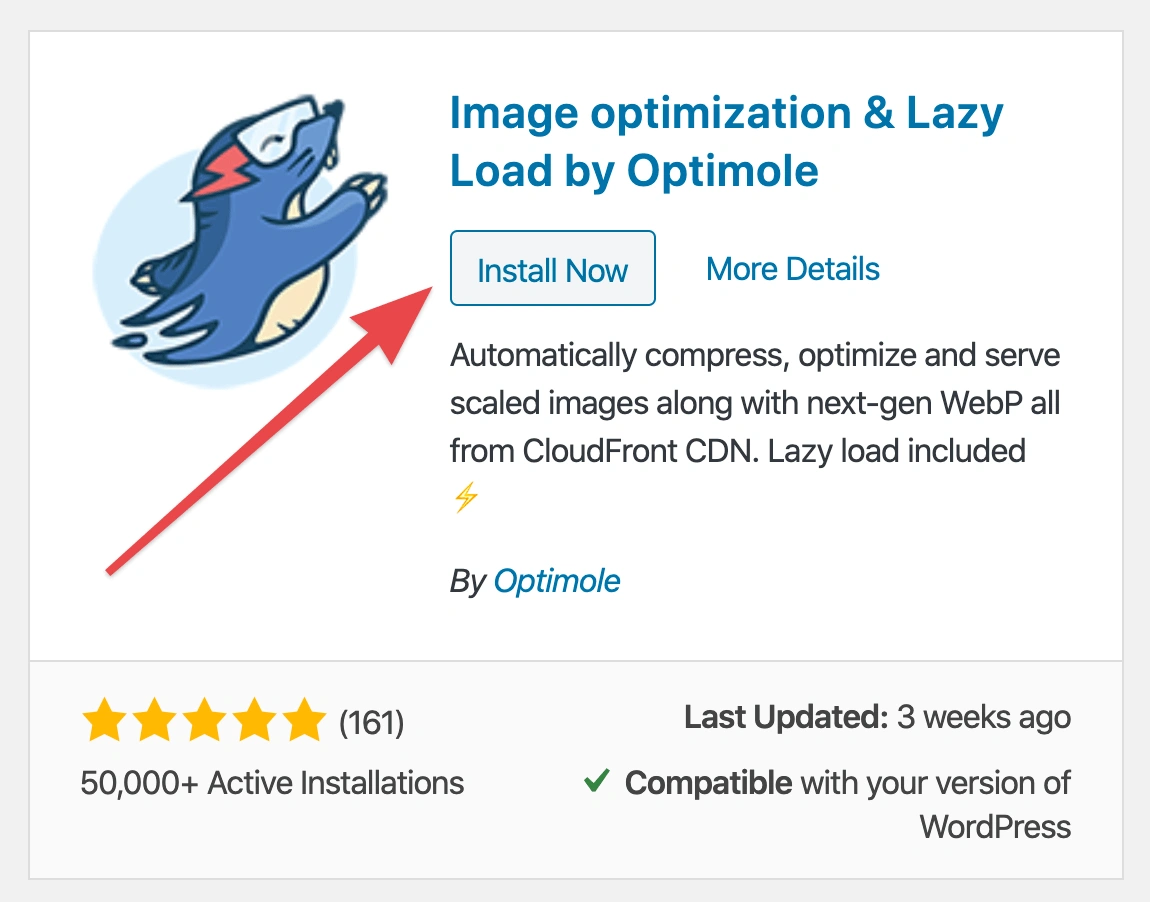Click the bold 'Compatible' word
Viewport: 1150px width, 902px height.
(x=708, y=782)
